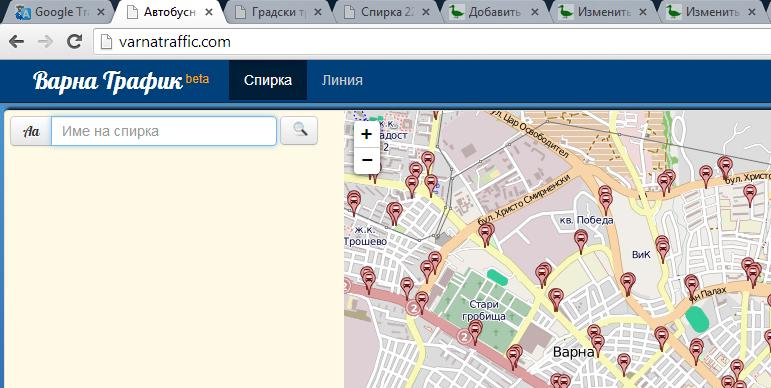Viewport: 771px width, 388px height.
Task: Click the browser back arrow
Action: click(x=17, y=42)
